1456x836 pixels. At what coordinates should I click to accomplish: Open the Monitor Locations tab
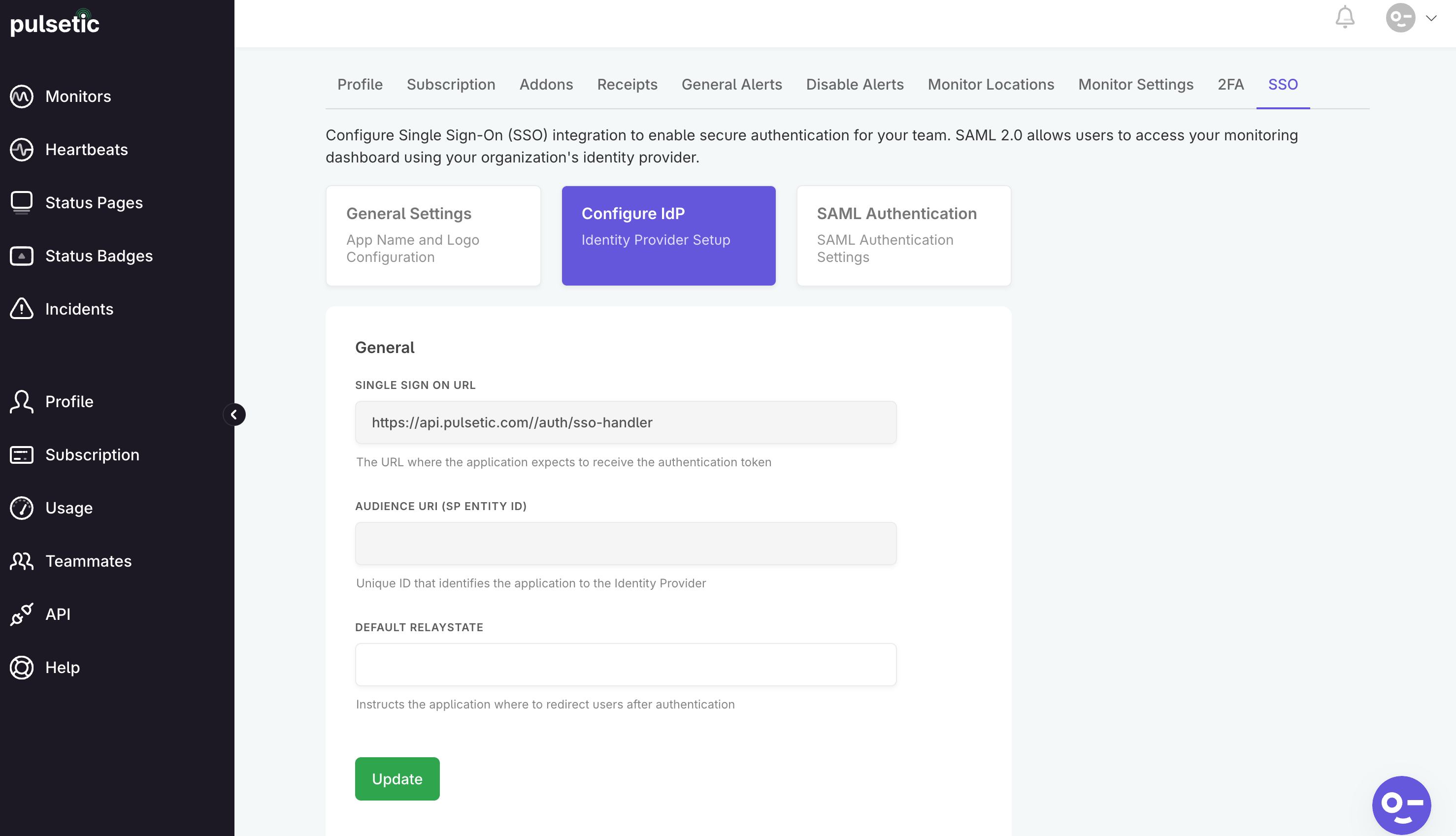pos(991,84)
